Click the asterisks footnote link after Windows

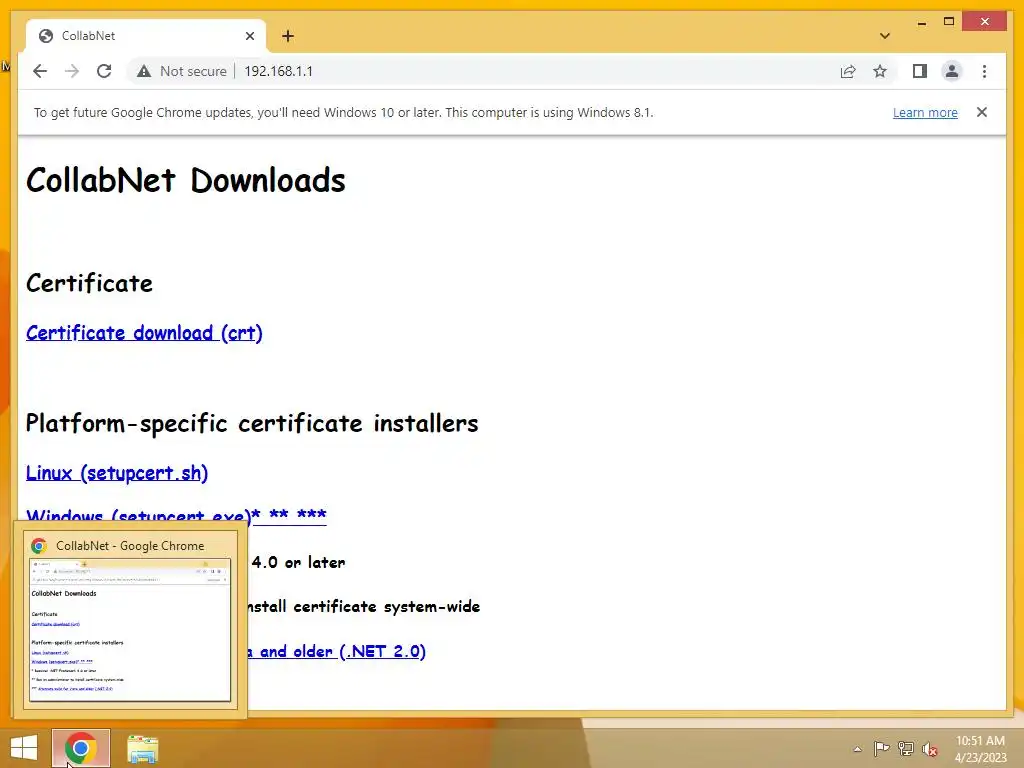pos(289,515)
